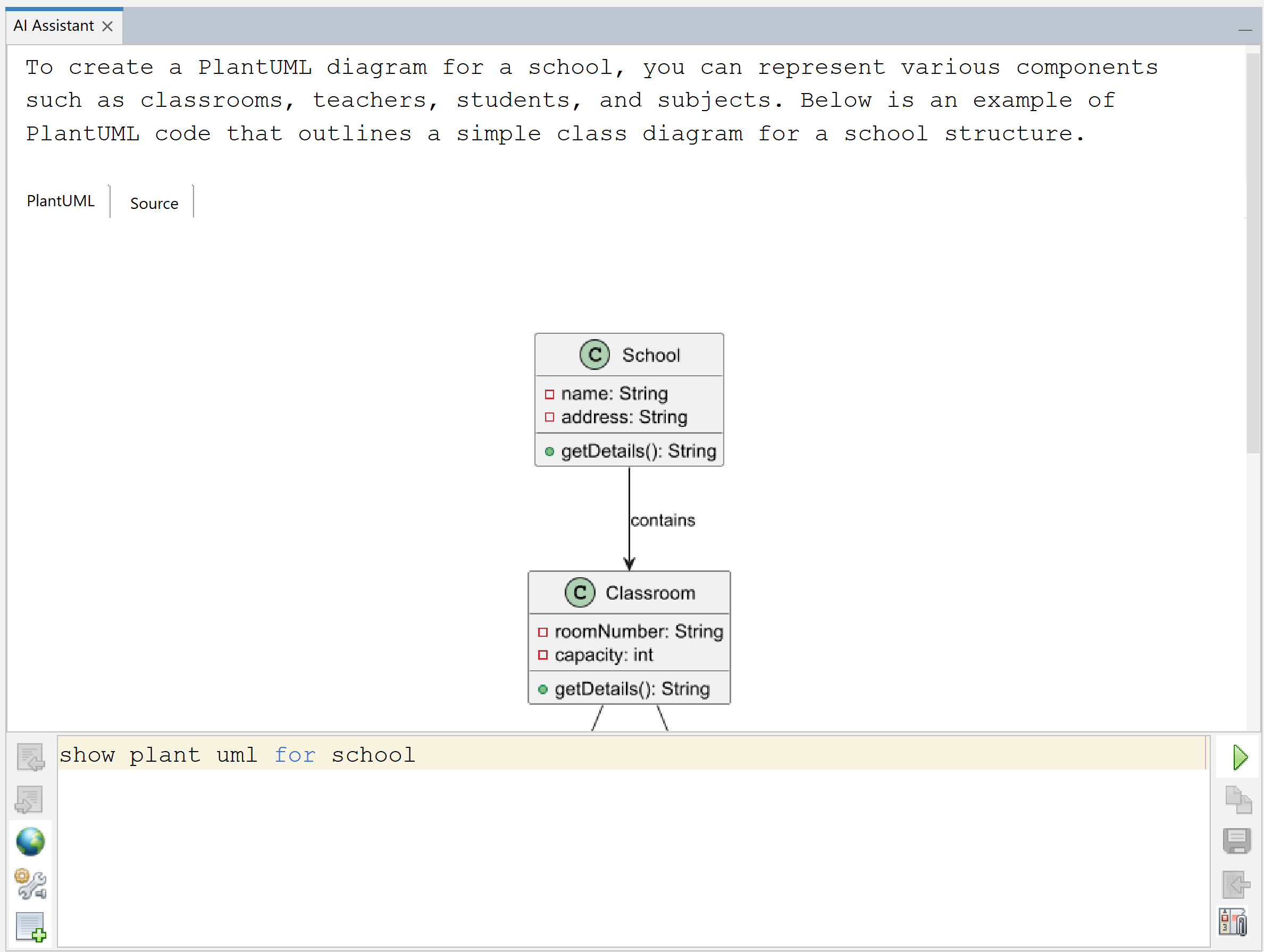Click the copy pages icon

[x=1238, y=799]
